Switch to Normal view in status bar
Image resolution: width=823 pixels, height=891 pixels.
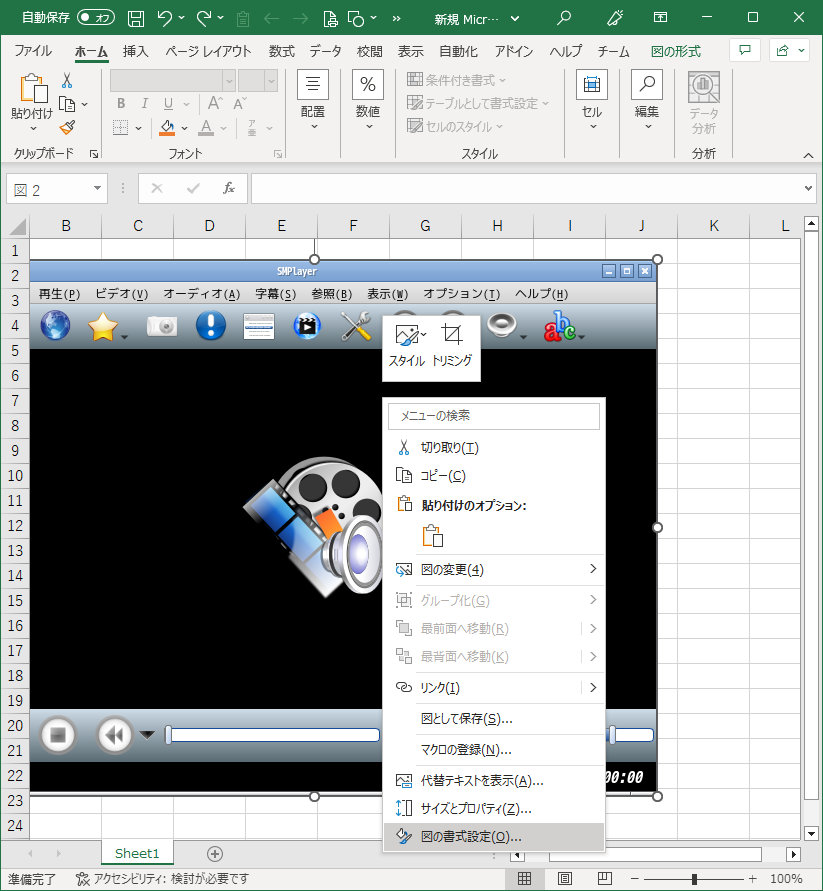pyautogui.click(x=524, y=878)
